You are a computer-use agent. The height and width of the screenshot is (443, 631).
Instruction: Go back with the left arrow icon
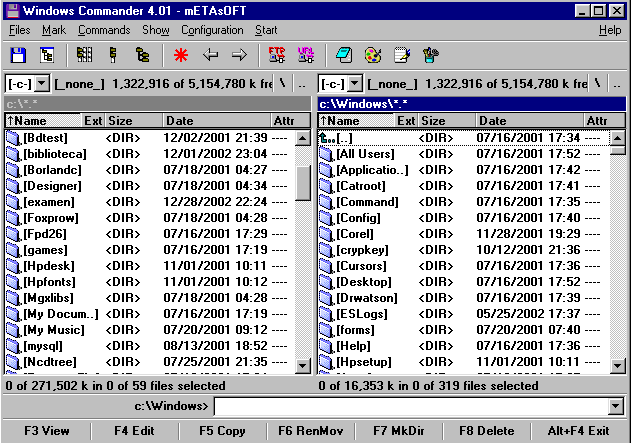210,55
